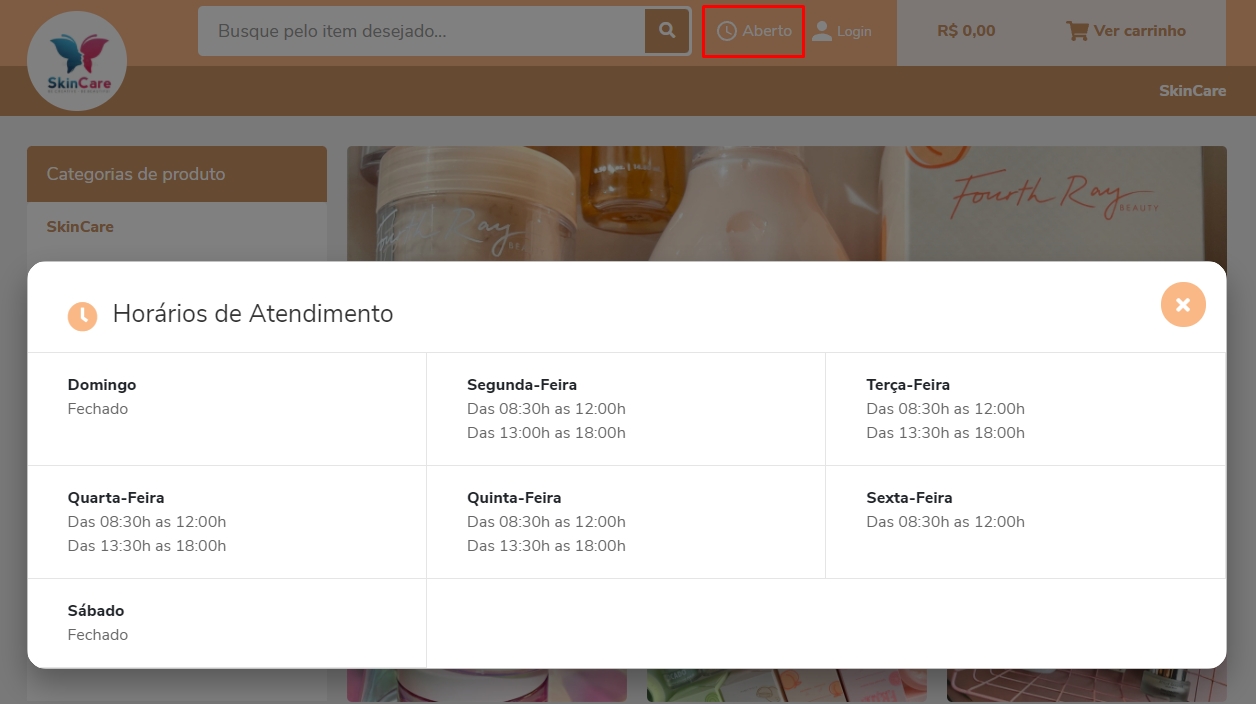Image resolution: width=1256 pixels, height=704 pixels.
Task: Click the clock icon beside Aberto
Action: 726,31
